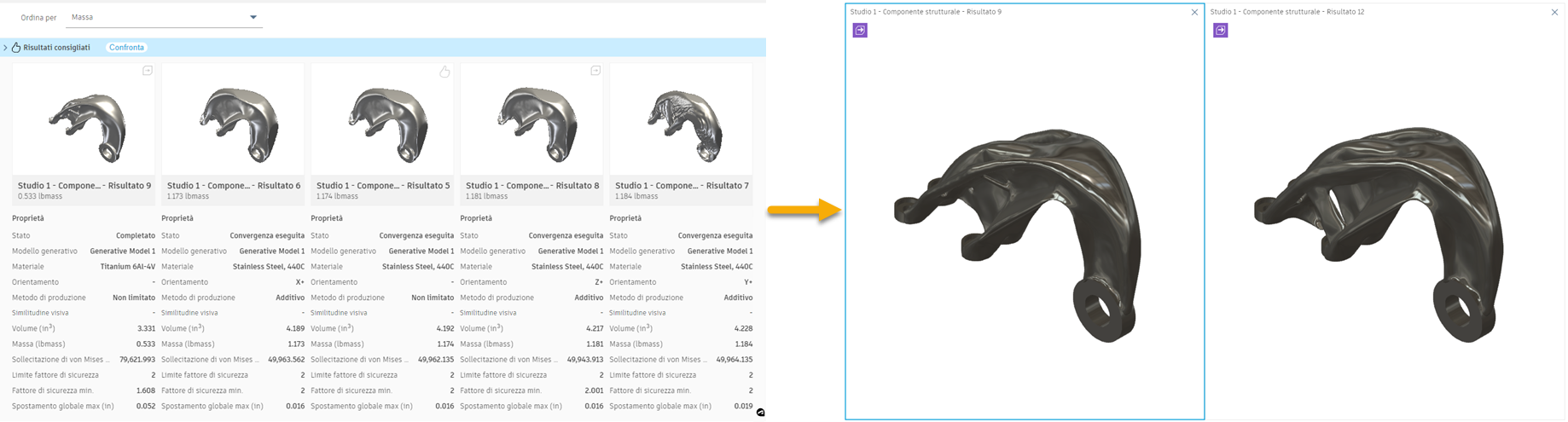Screen dimensions: 1568x422
Task: Select the Risultato 6 thumbnail image
Action: [x=233, y=119]
